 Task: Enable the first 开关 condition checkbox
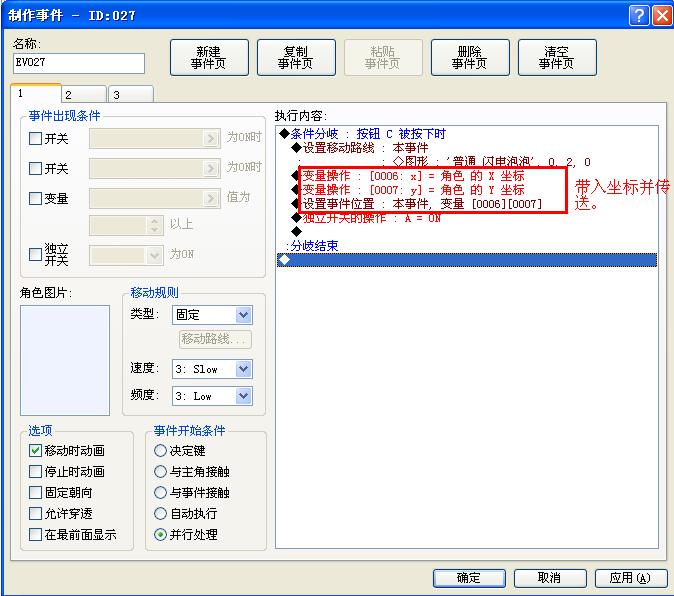(x=35, y=138)
